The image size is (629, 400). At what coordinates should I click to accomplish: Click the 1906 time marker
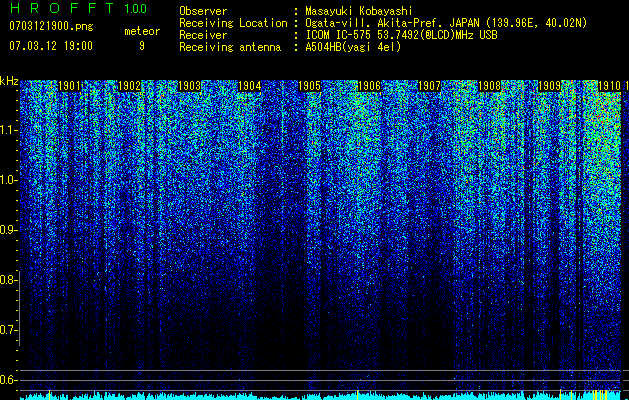369,86
